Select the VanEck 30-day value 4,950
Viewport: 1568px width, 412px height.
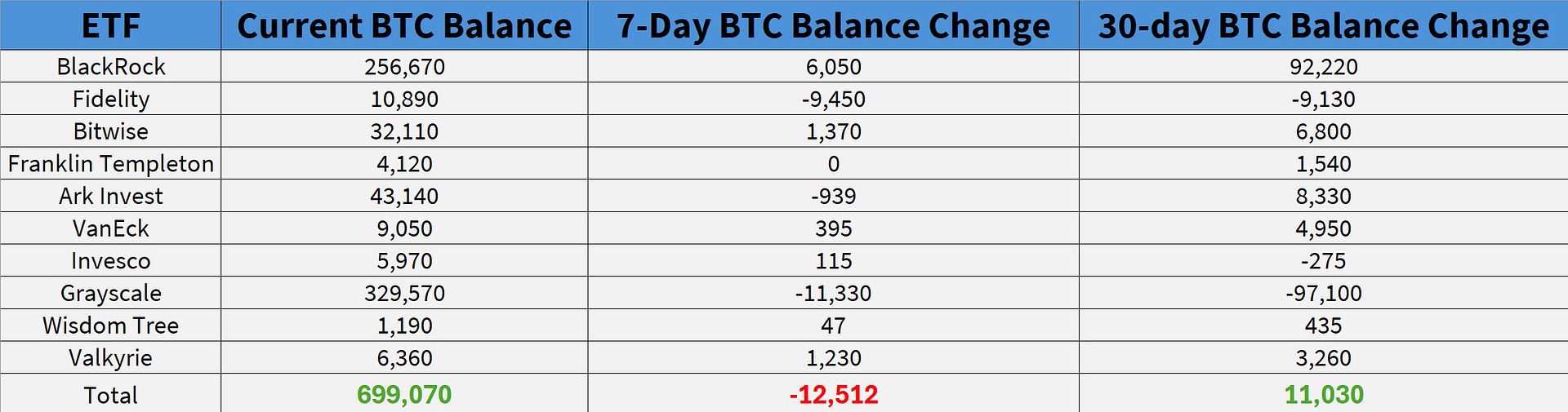(x=1323, y=228)
